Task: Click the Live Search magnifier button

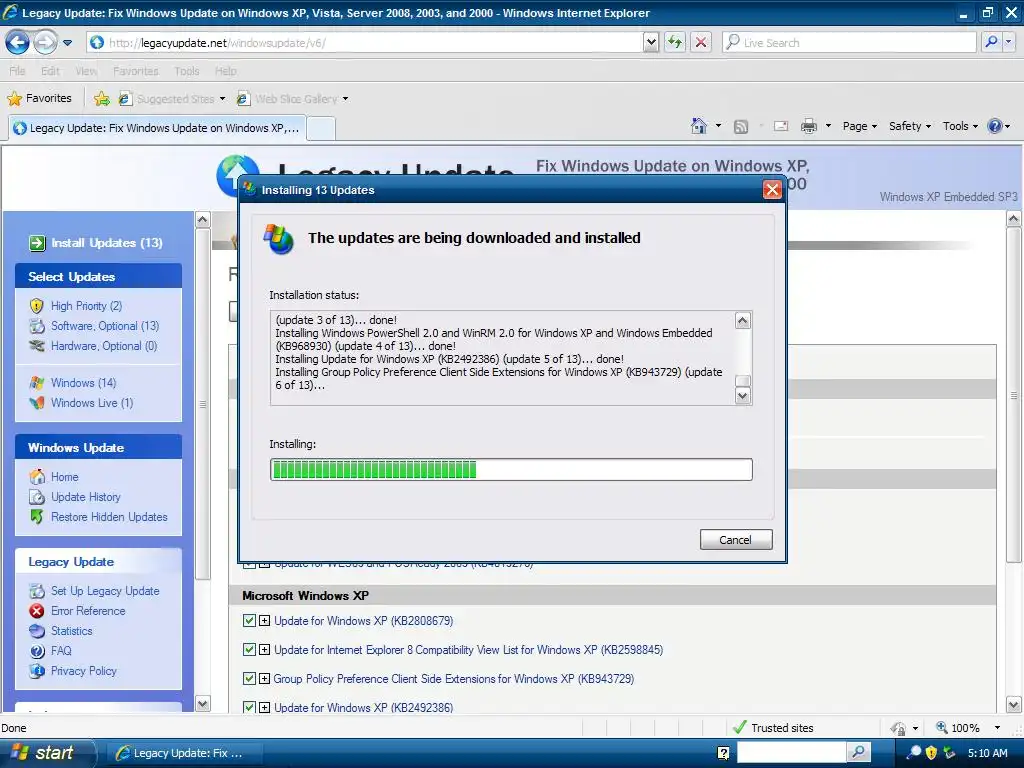Action: [991, 42]
